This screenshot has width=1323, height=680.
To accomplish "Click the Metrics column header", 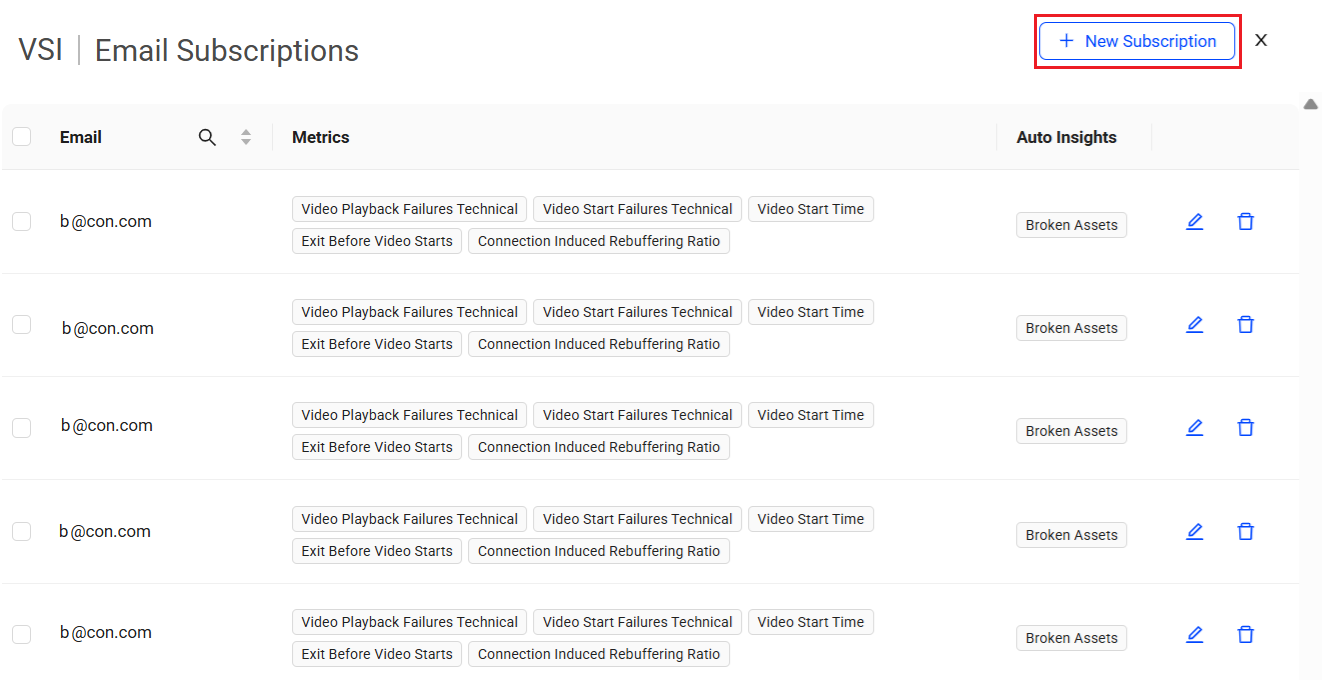I will [x=321, y=138].
